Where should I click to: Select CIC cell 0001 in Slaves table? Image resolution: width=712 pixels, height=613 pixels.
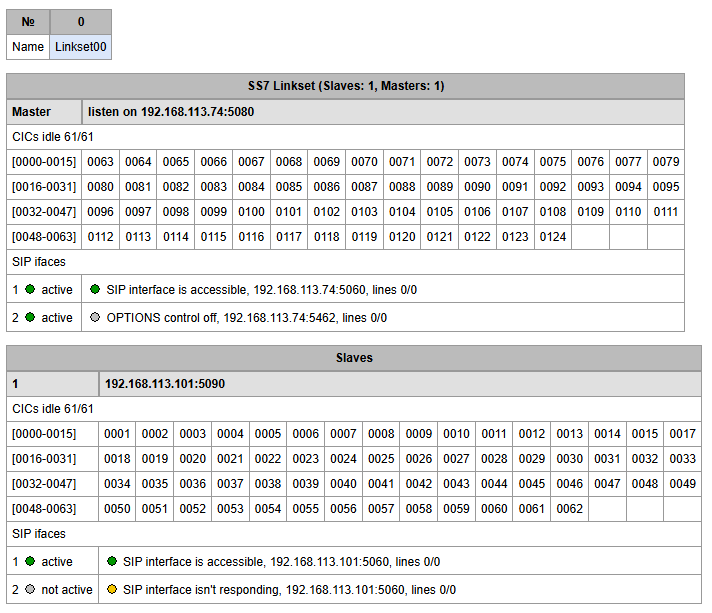click(x=117, y=434)
